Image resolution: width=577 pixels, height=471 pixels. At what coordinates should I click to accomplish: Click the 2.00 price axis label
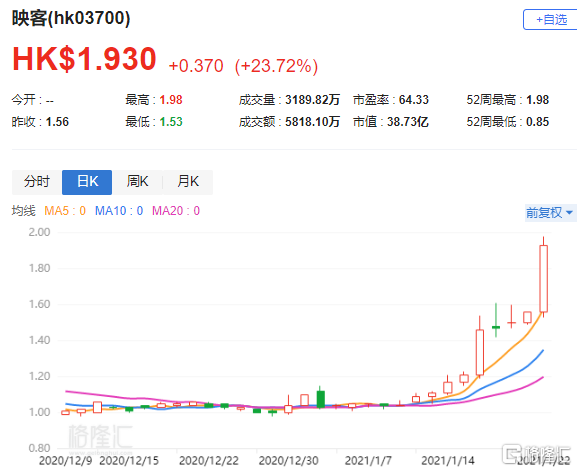39,232
